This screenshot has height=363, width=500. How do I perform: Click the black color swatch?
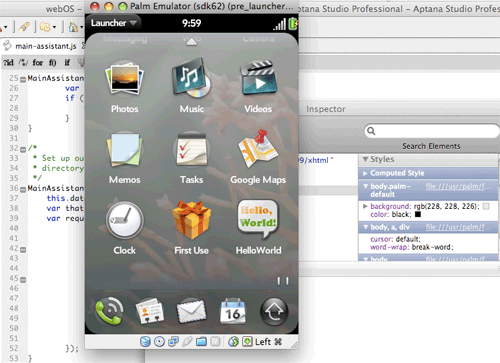pos(418,214)
